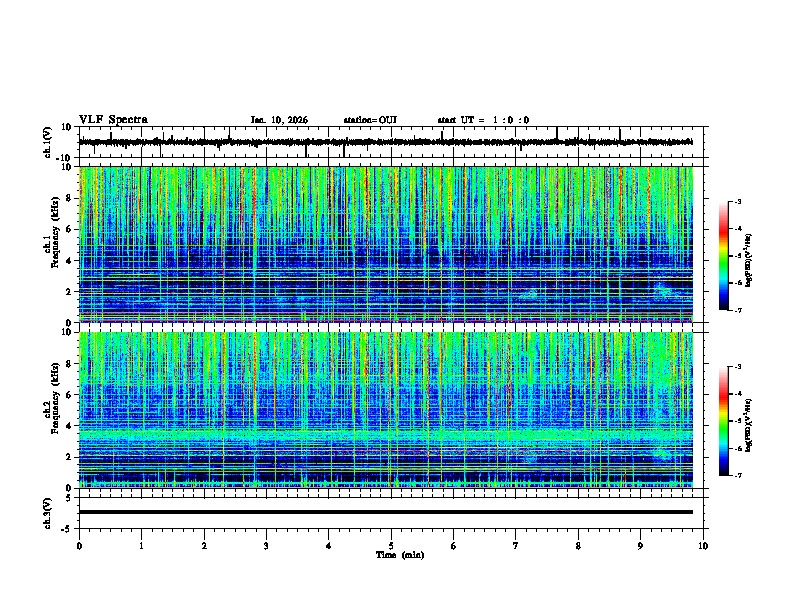Select the ch.3(V) axis label

48,513
